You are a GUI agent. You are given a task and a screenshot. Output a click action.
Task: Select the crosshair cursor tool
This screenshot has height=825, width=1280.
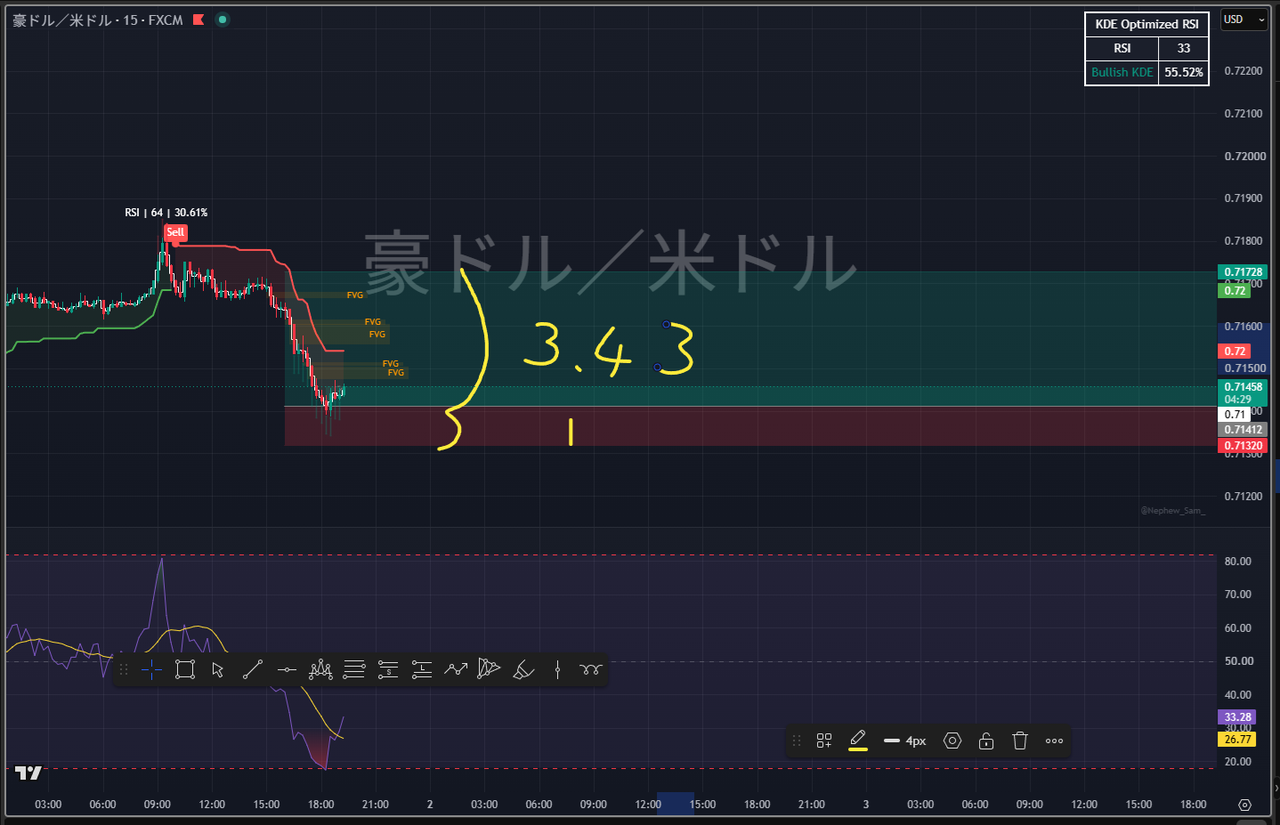click(x=151, y=670)
